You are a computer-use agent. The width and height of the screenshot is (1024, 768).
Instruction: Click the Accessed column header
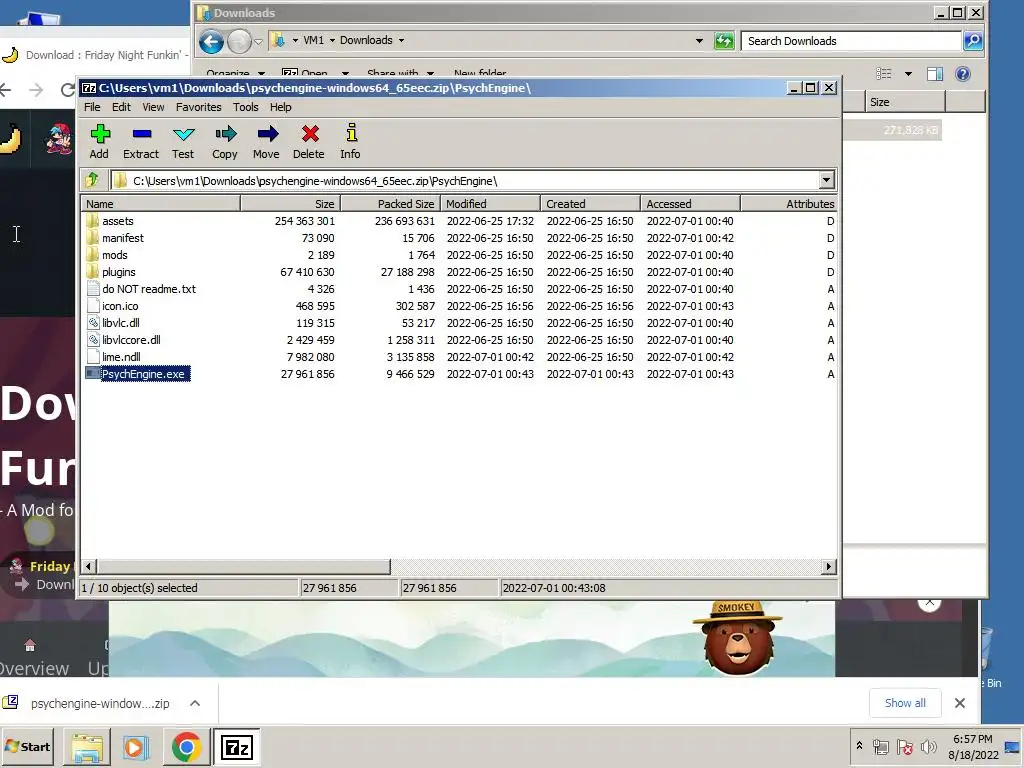(x=690, y=204)
